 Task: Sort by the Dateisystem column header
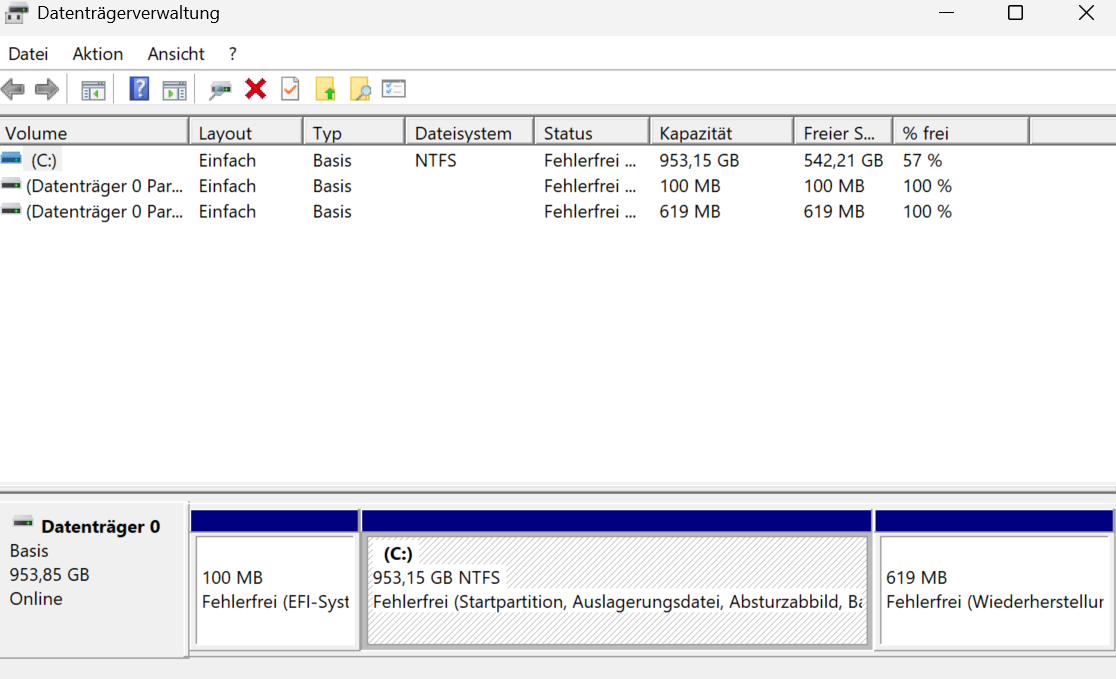point(470,132)
